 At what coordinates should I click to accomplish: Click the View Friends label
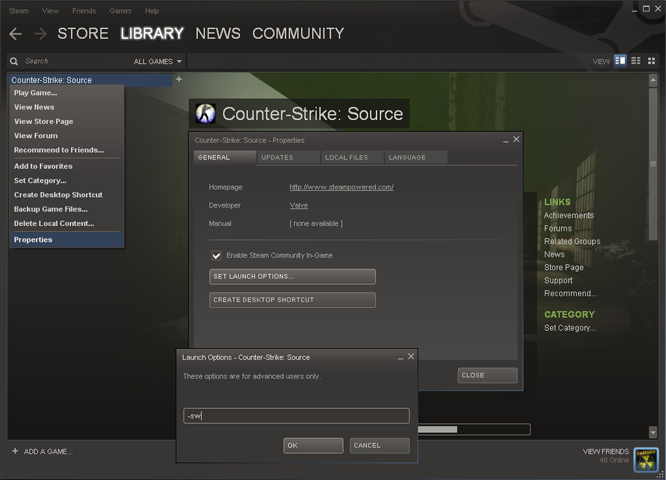point(606,451)
